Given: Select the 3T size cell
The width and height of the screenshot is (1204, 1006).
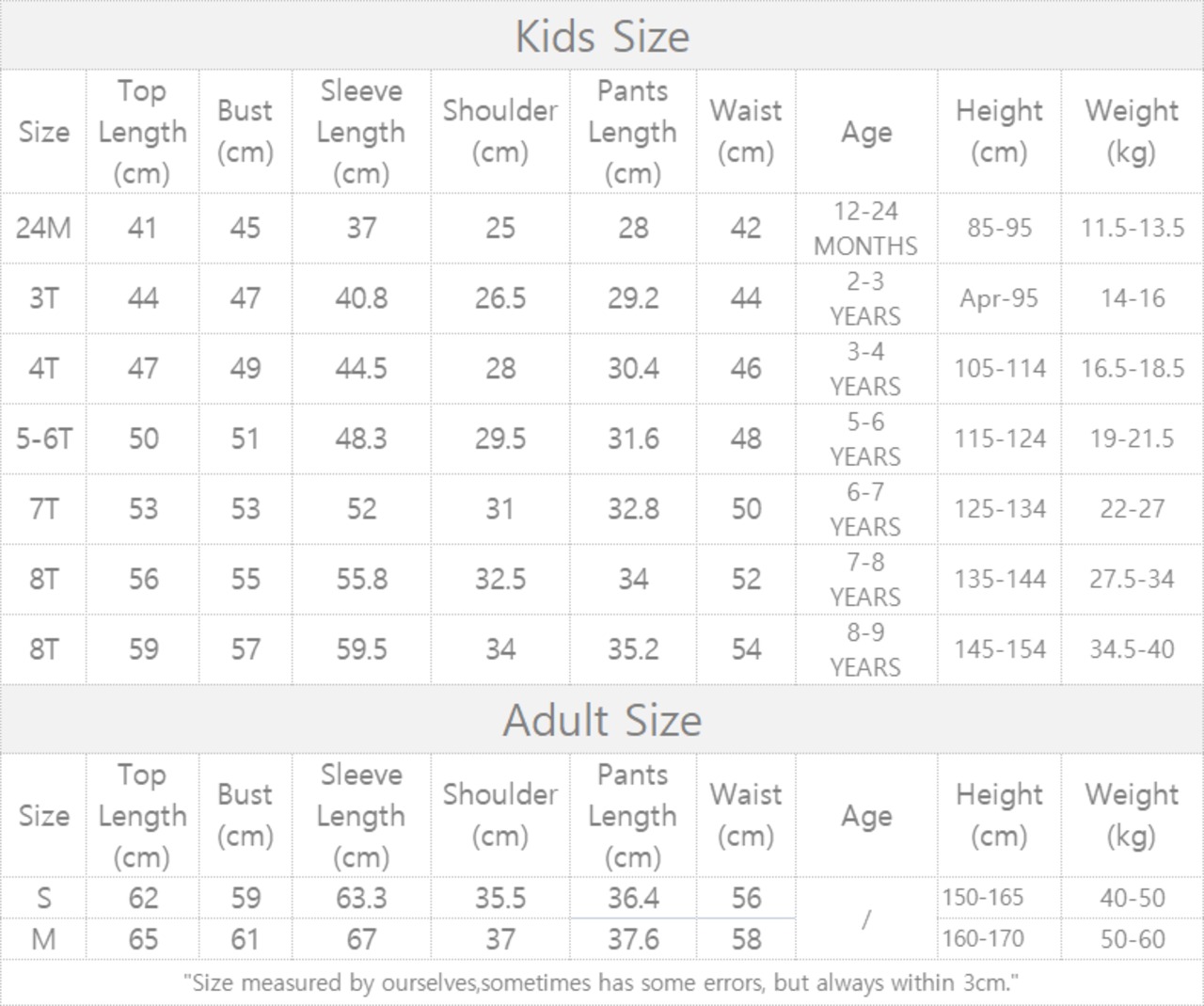Looking at the screenshot, I should tap(43, 298).
